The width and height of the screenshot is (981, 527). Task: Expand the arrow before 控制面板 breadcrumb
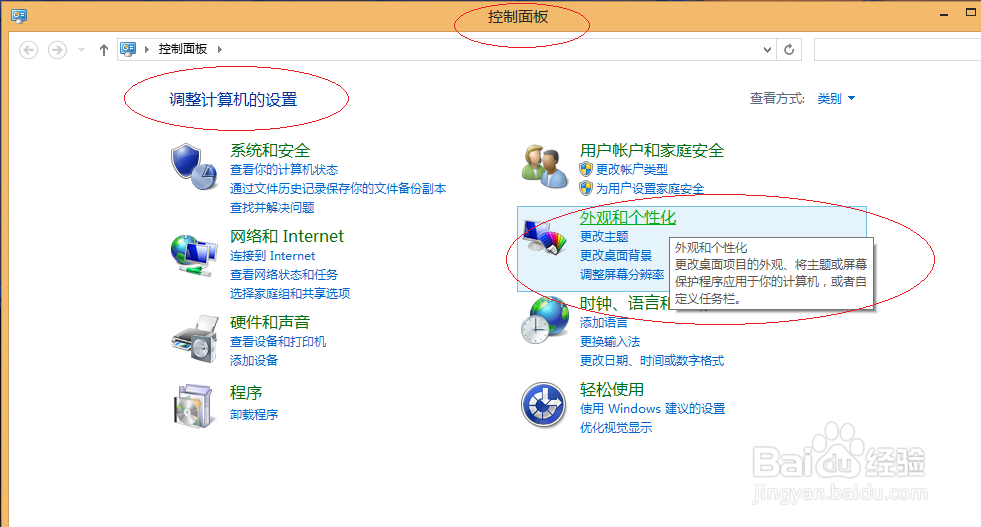[146, 49]
